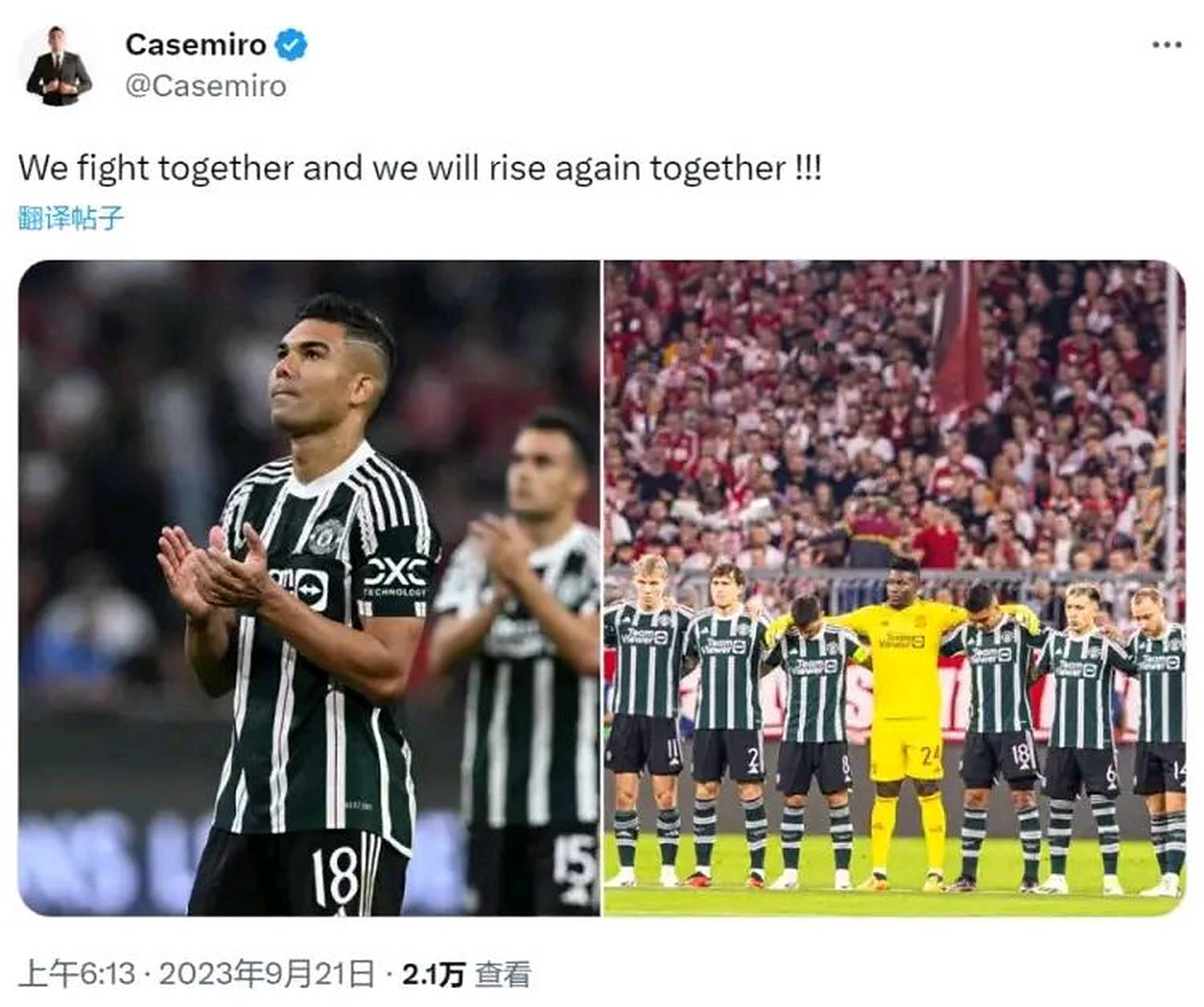Open the three-dots more options menu
This screenshot has width=1204, height=1007.
1166,45
